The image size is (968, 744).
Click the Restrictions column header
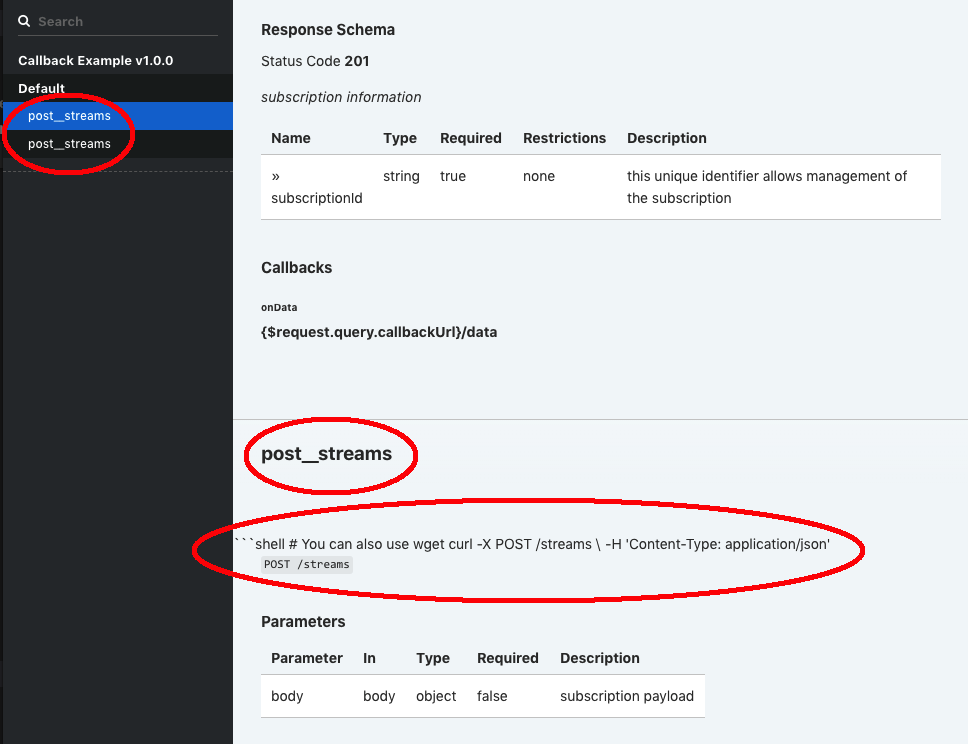[x=564, y=138]
